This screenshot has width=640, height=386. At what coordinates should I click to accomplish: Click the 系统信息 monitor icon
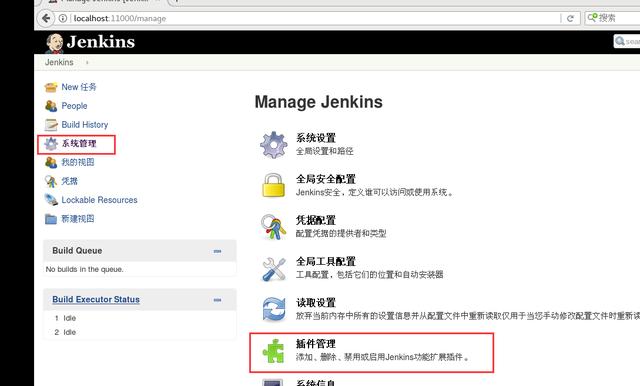[273, 383]
